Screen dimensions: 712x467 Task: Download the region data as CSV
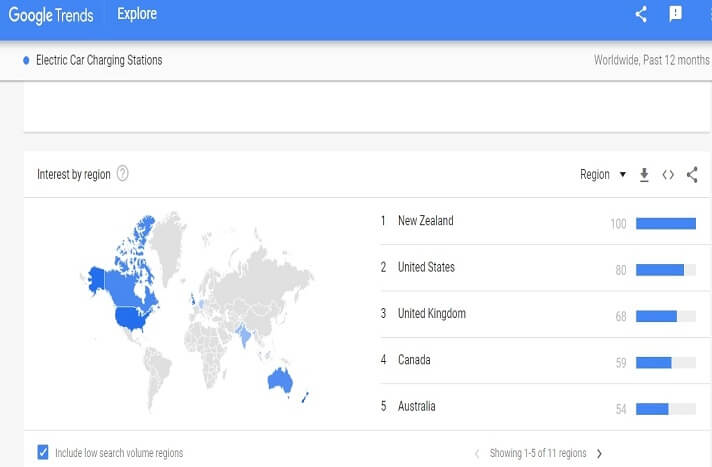pos(644,175)
